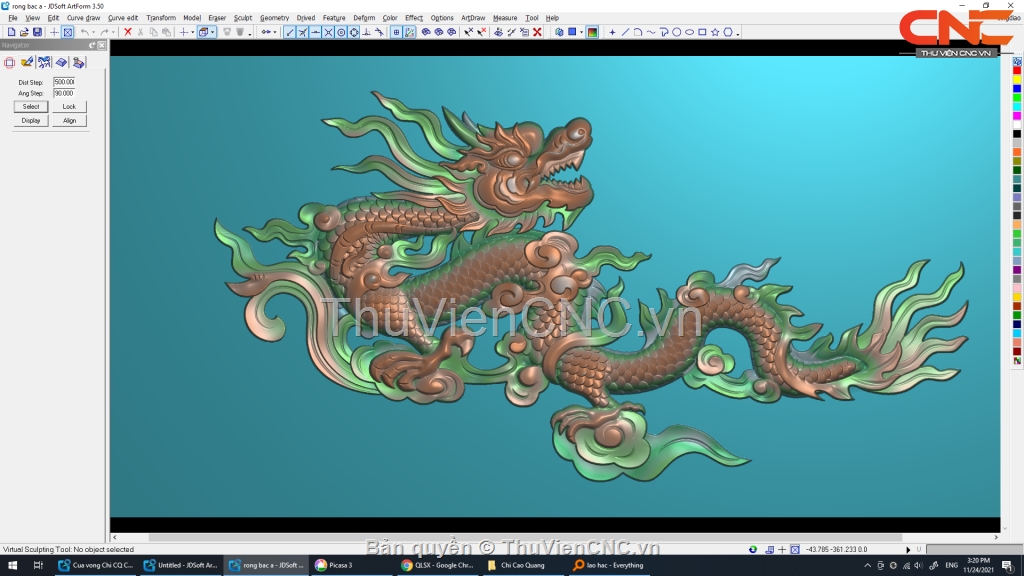Select the rectangle drawing tool

tap(702, 32)
